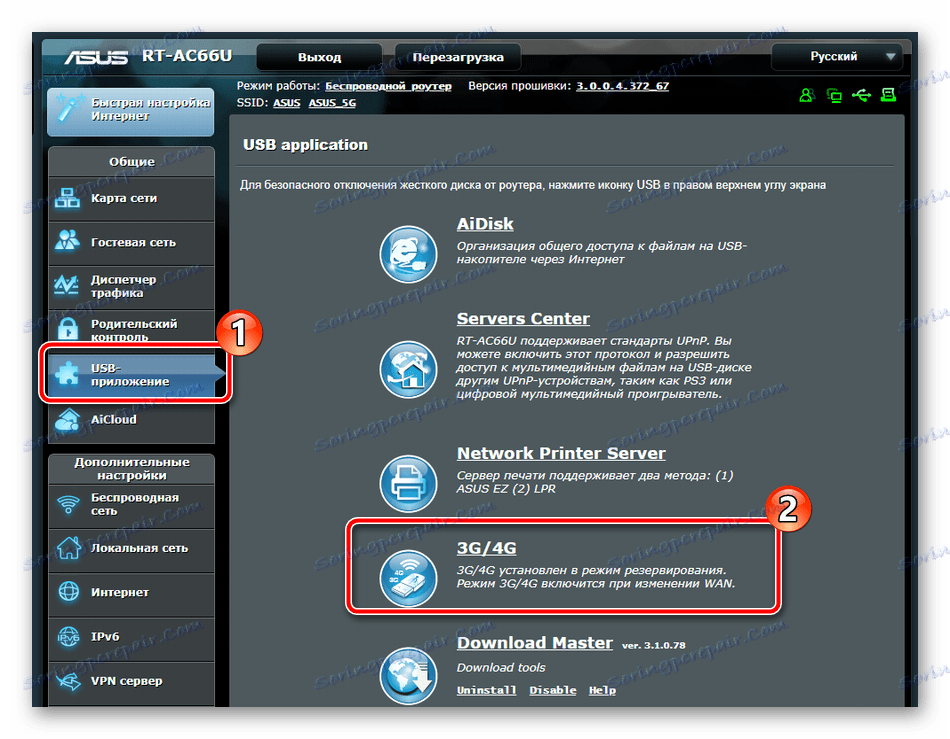Click the Гостевая сеть people icon
Image resolution: width=950 pixels, height=739 pixels.
pos(67,241)
